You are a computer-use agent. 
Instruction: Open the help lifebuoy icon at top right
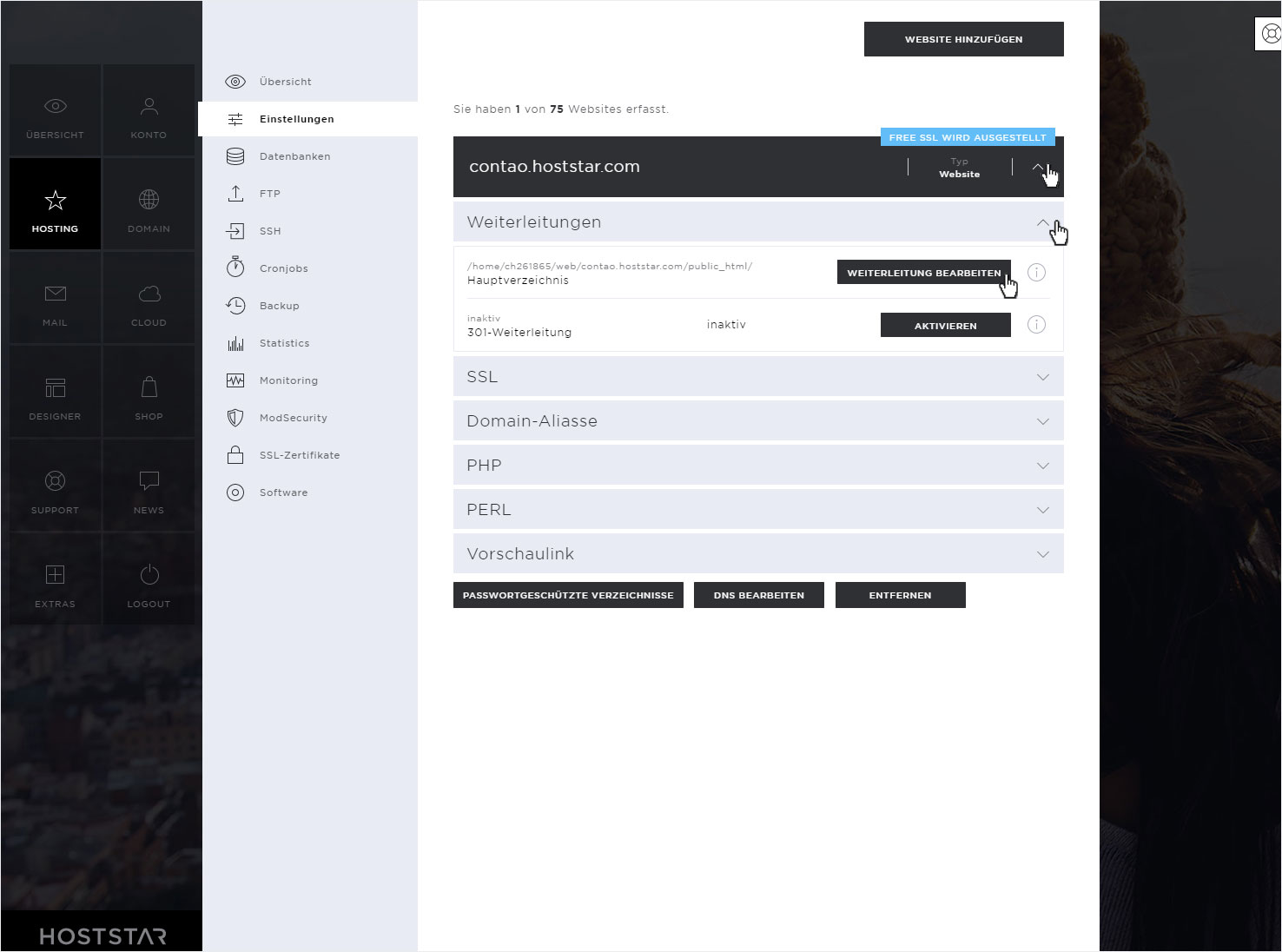coord(1270,35)
